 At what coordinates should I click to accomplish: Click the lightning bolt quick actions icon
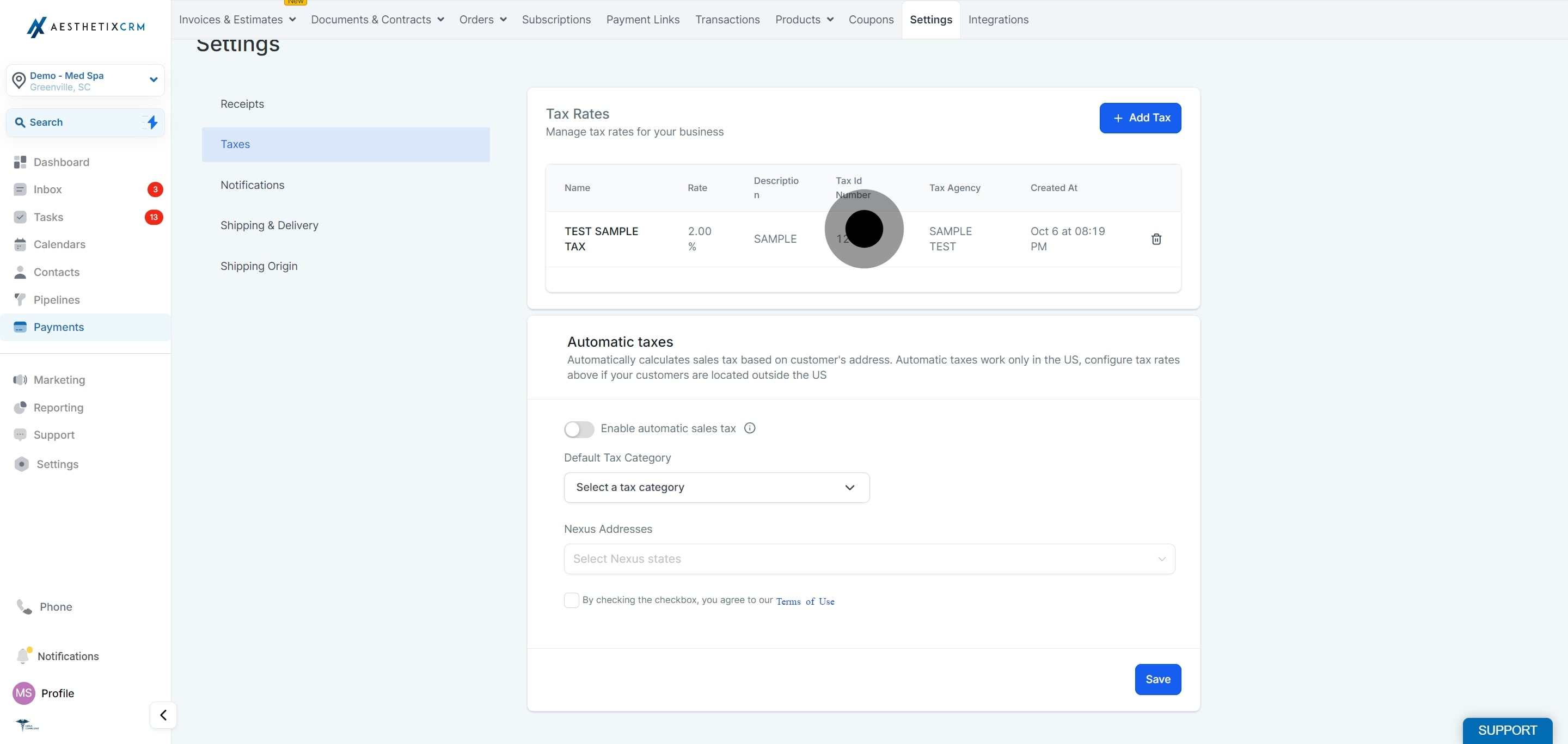(152, 122)
